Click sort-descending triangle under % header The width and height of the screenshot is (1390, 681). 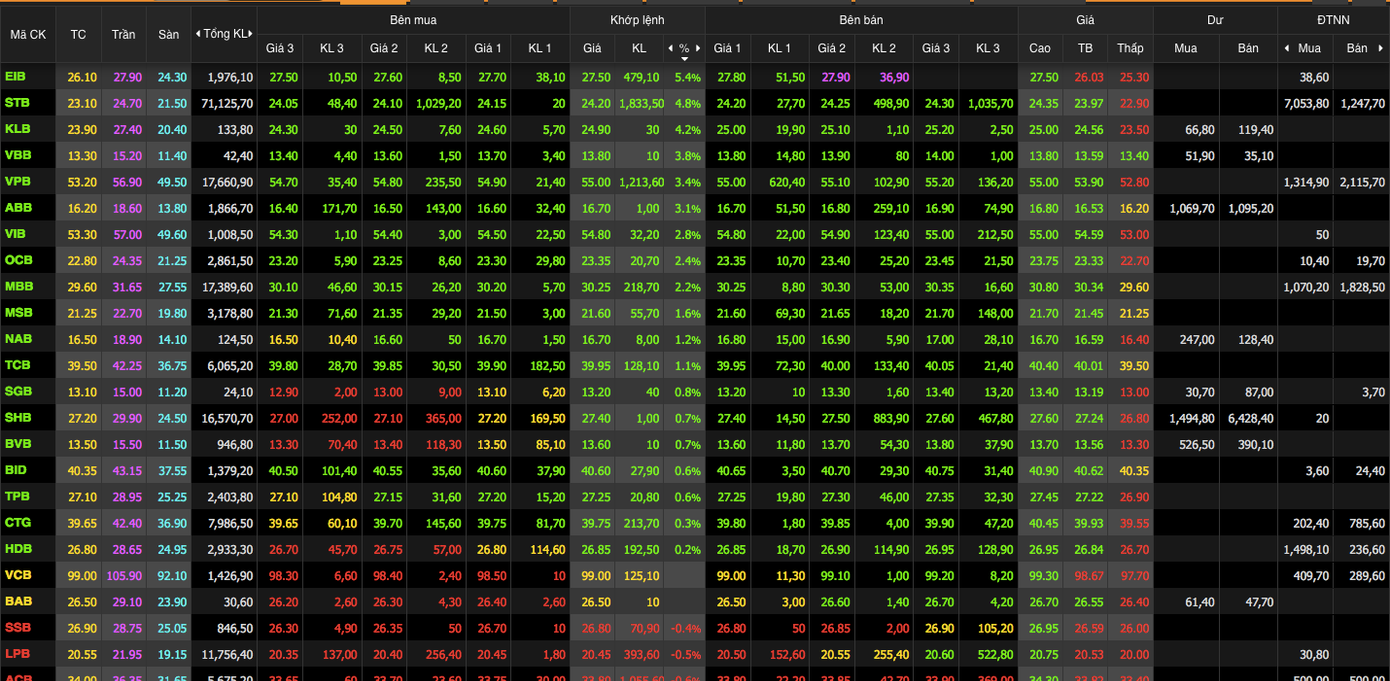[x=684, y=59]
